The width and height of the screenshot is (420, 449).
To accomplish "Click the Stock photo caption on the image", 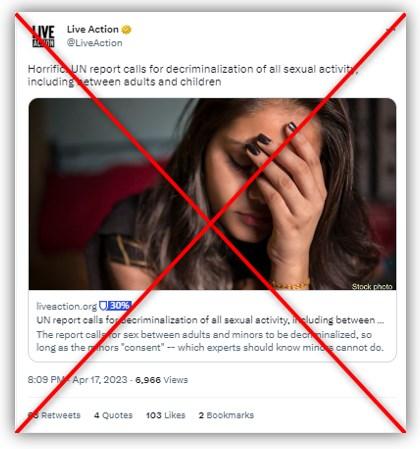I will 372,286.
